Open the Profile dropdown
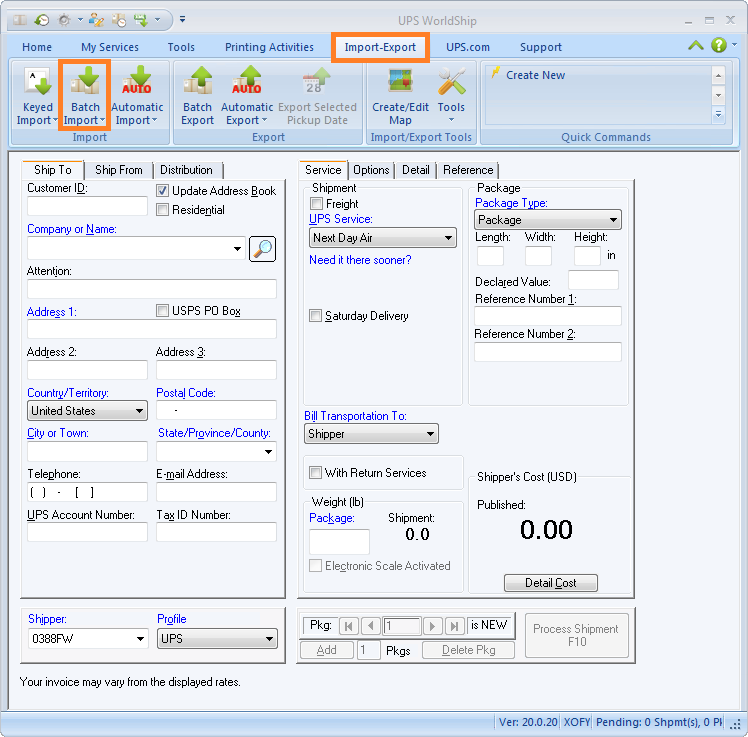 coord(217,639)
